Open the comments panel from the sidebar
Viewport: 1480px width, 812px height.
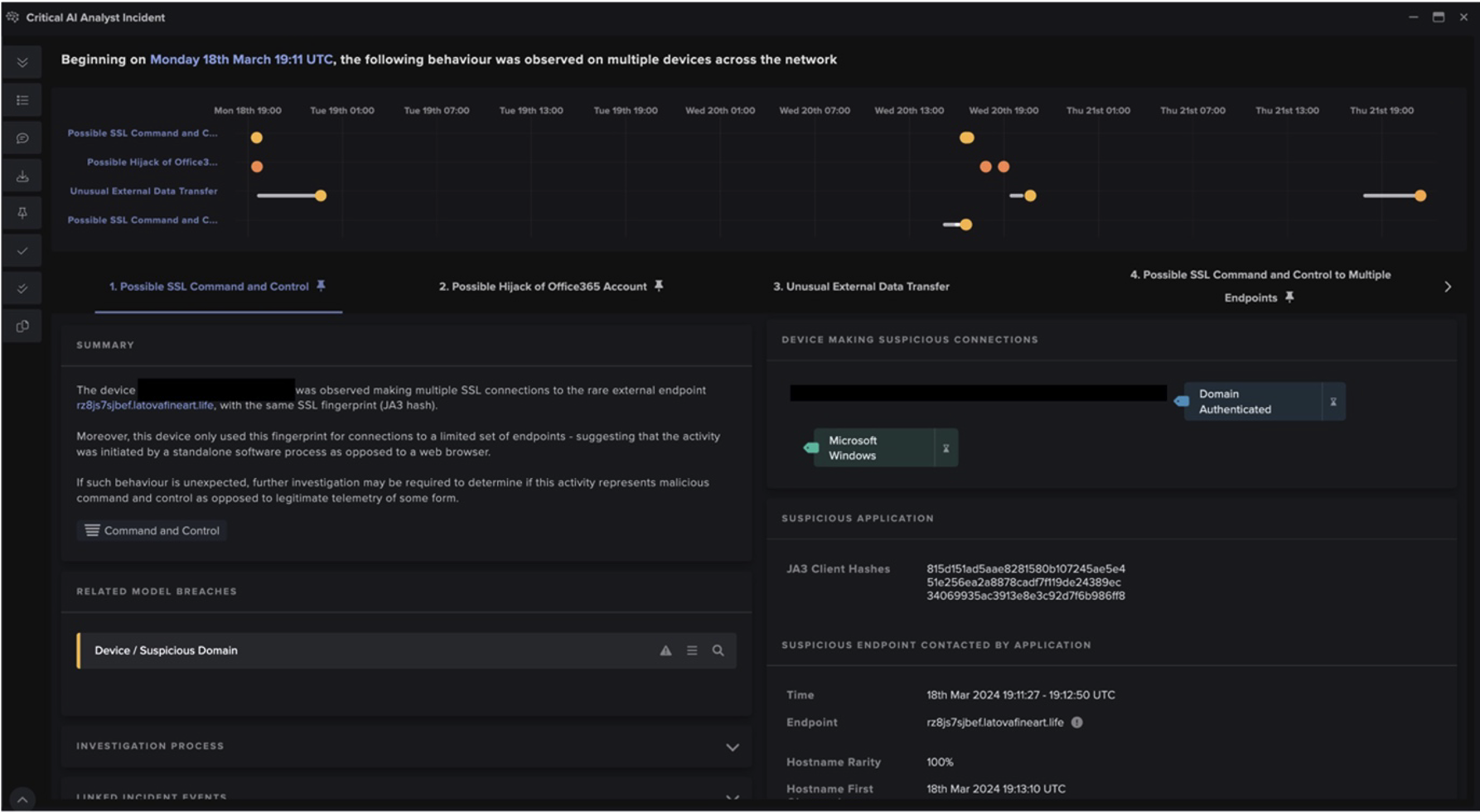point(22,138)
